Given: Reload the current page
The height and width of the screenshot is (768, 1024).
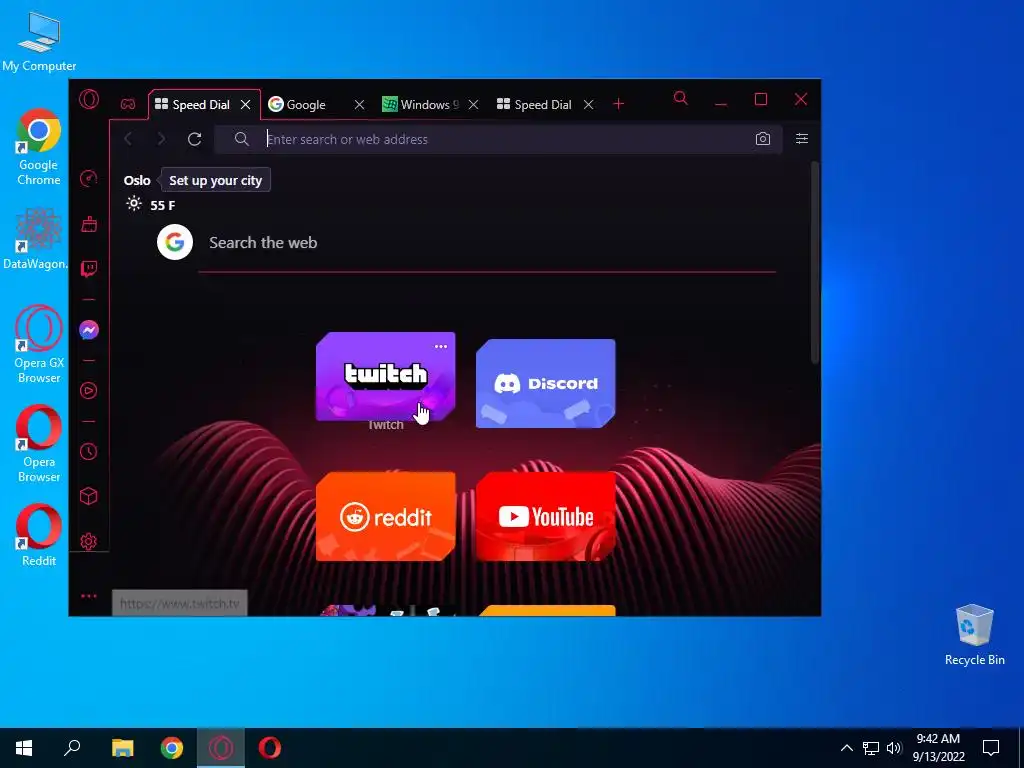Looking at the screenshot, I should point(195,139).
